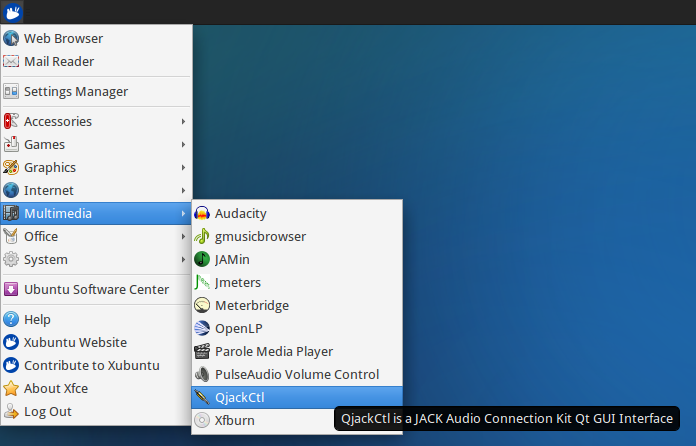This screenshot has height=446, width=696.
Task: Click the OpenLP icon
Action: pyautogui.click(x=203, y=329)
